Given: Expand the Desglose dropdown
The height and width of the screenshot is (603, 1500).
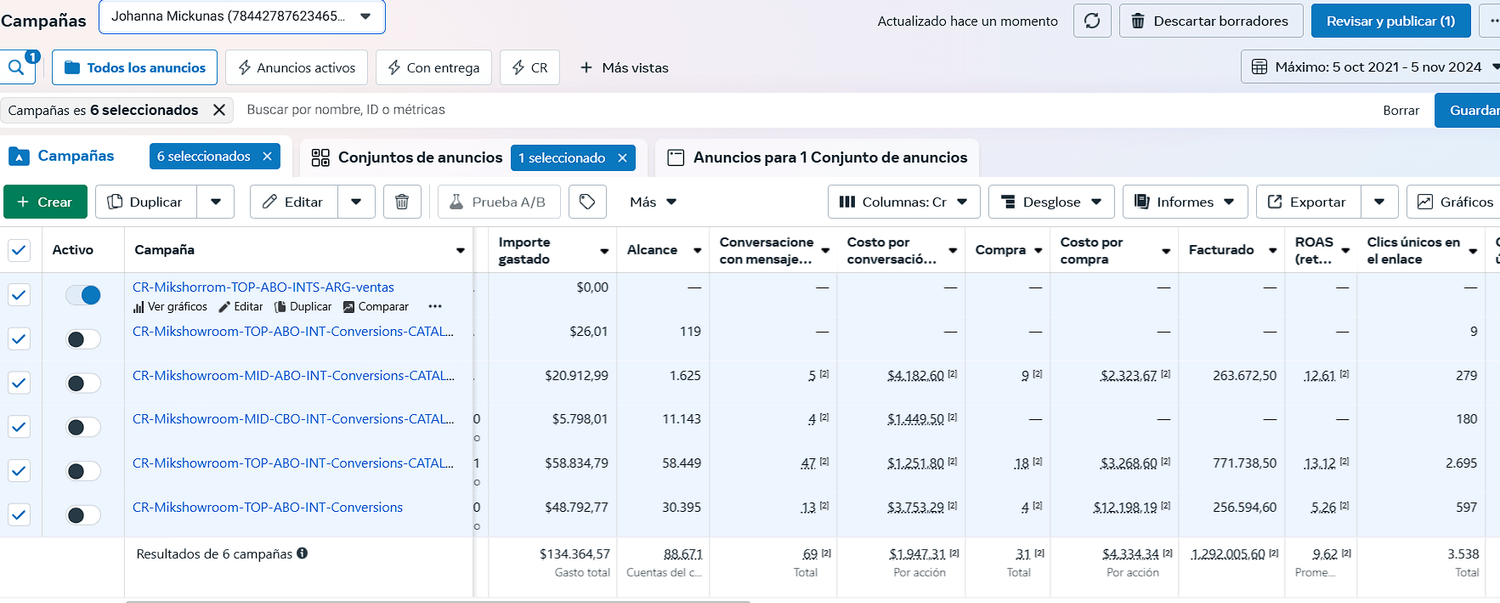Looking at the screenshot, I should pyautogui.click(x=1051, y=202).
